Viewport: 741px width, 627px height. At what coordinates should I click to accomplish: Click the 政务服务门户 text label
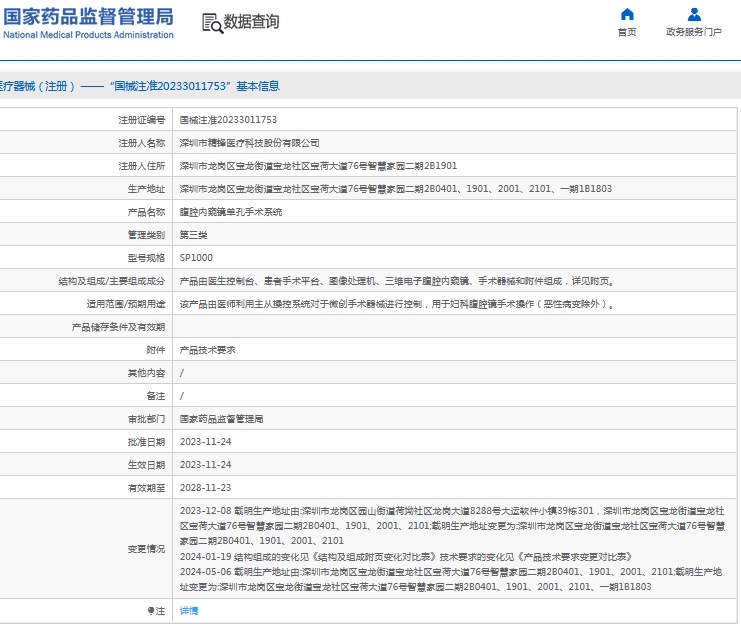click(x=694, y=32)
